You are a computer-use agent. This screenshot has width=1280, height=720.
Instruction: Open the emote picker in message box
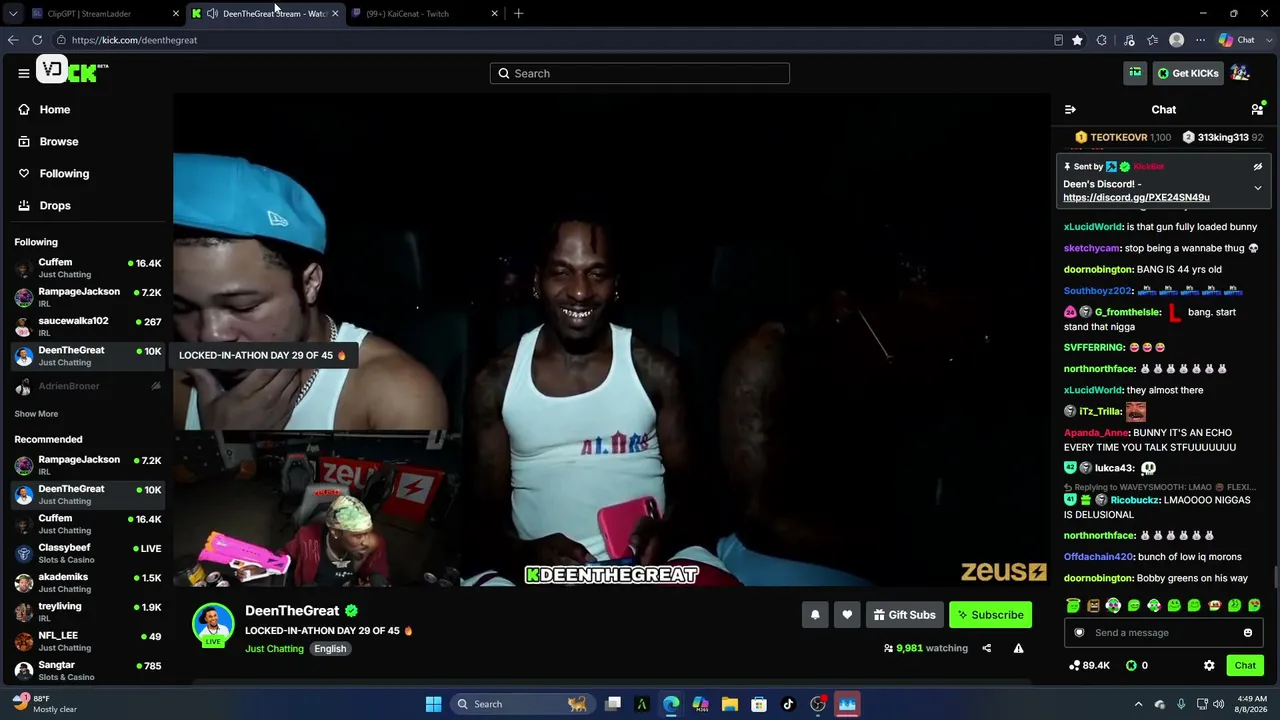(x=1248, y=633)
